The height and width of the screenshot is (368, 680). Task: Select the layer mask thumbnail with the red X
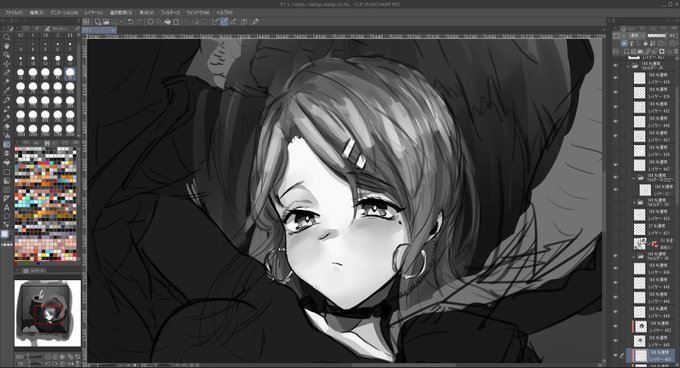click(x=654, y=244)
